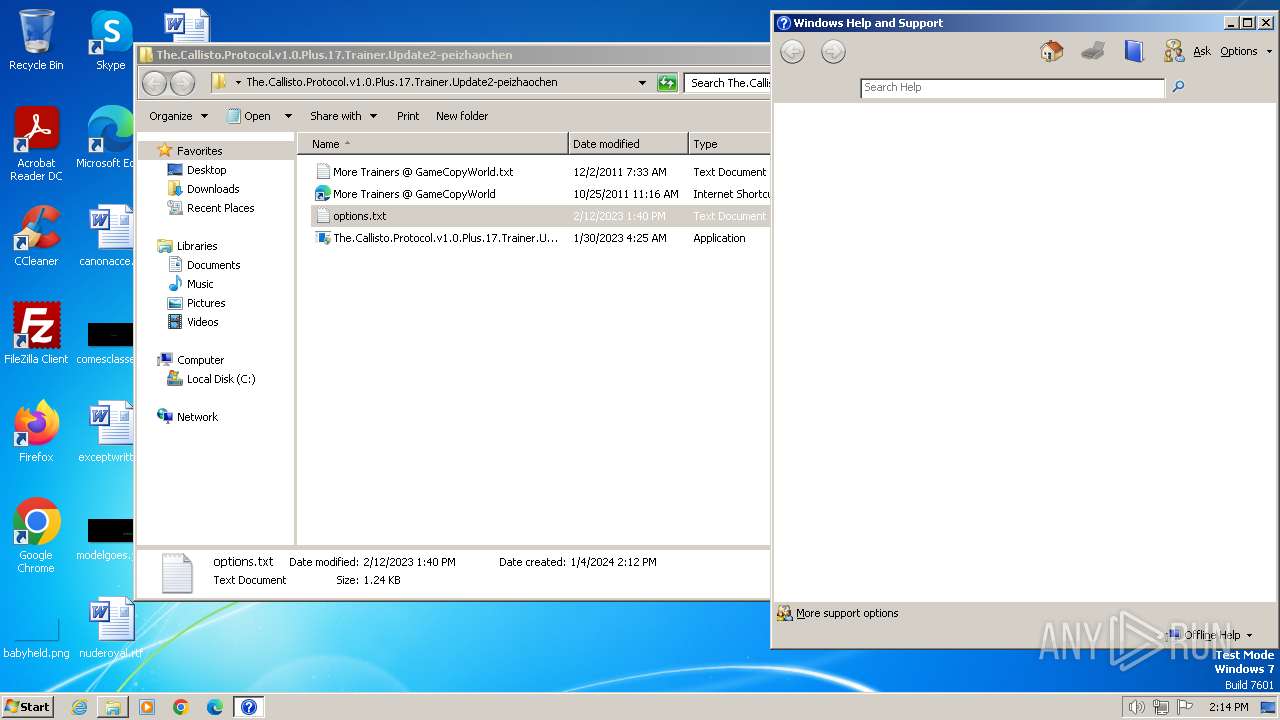The image size is (1280, 720).
Task: Open Google Chrome desktop icon
Action: pos(36,535)
